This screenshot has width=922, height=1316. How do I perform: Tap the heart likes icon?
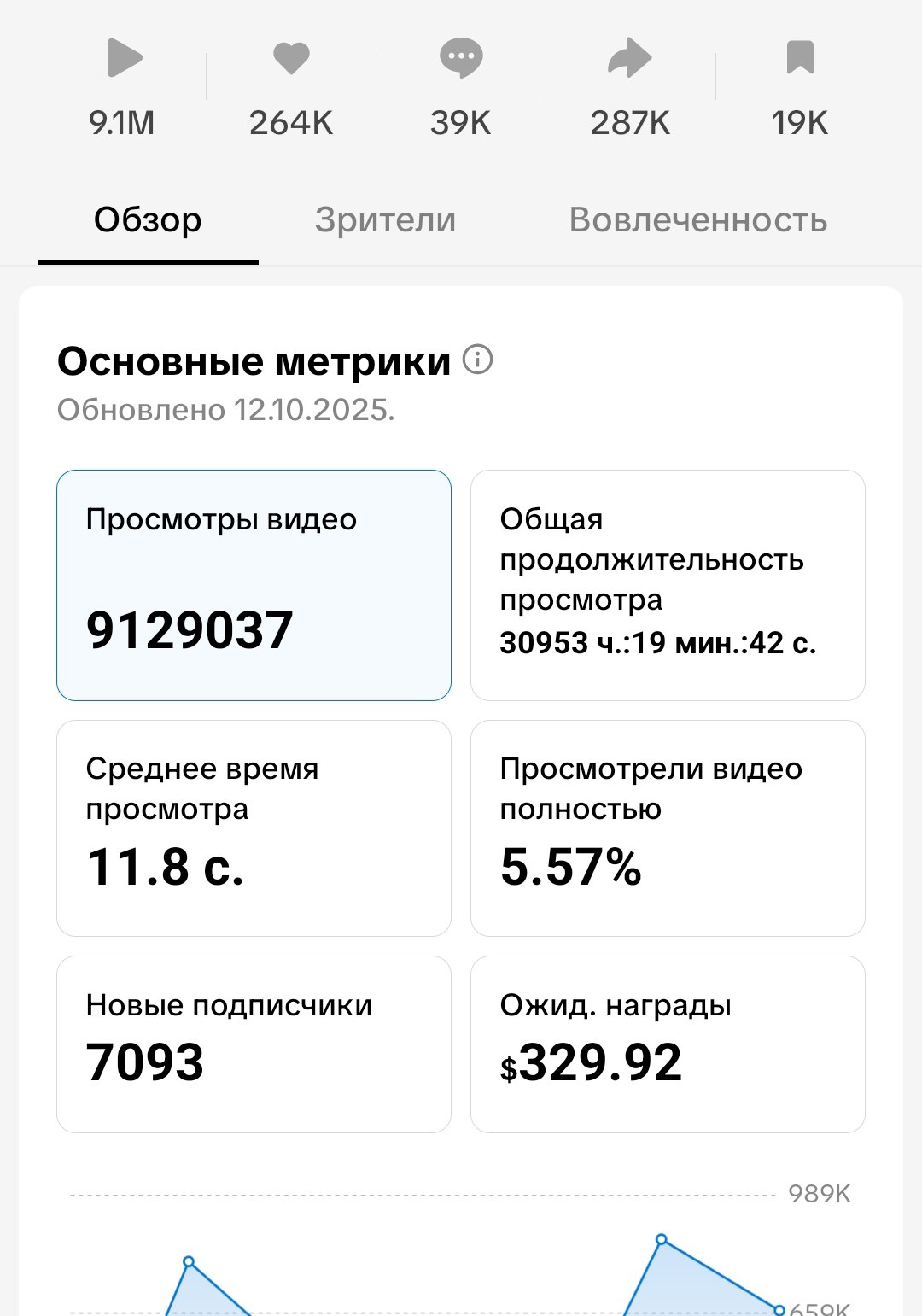point(291,59)
